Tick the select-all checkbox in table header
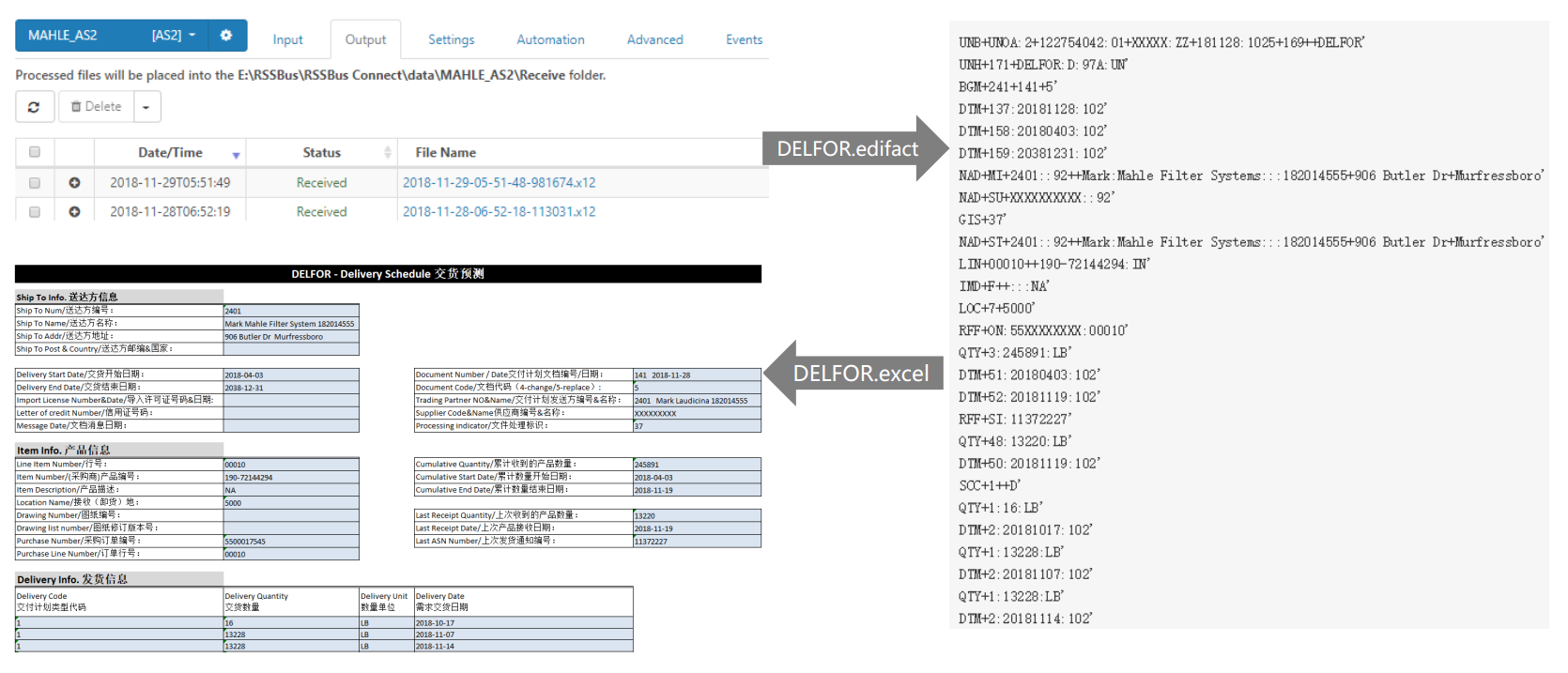1568x673 pixels. [35, 152]
